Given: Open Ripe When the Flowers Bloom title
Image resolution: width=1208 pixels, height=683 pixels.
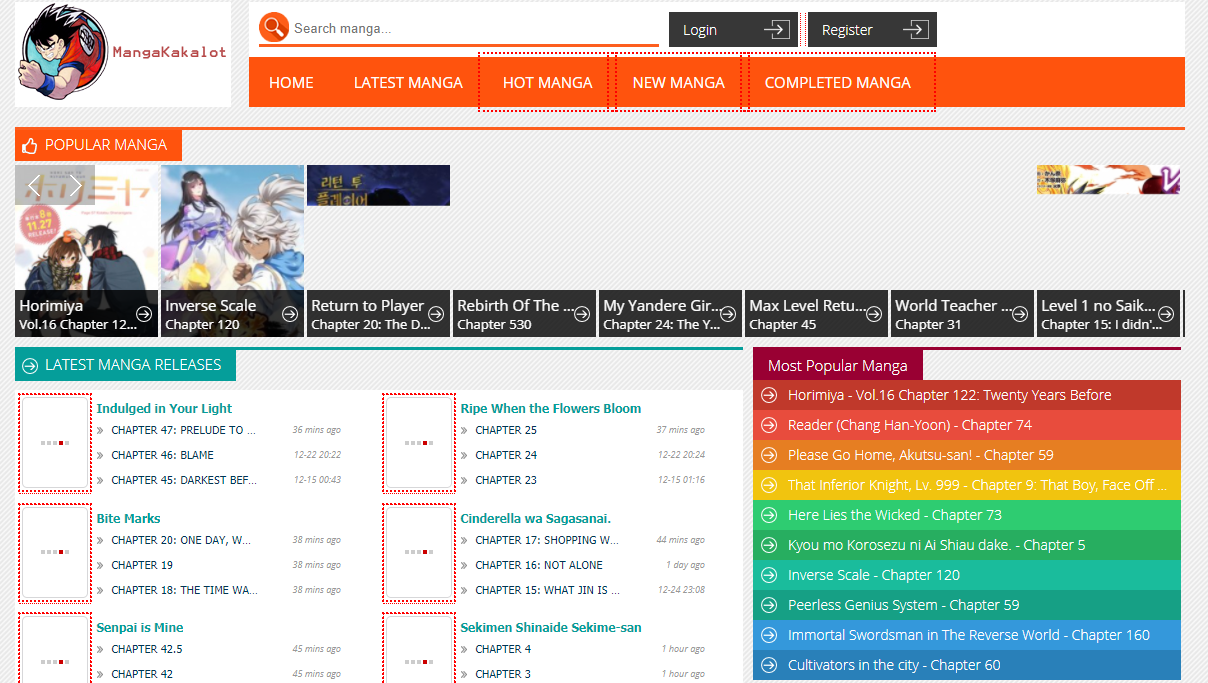Looking at the screenshot, I should click(x=551, y=408).
